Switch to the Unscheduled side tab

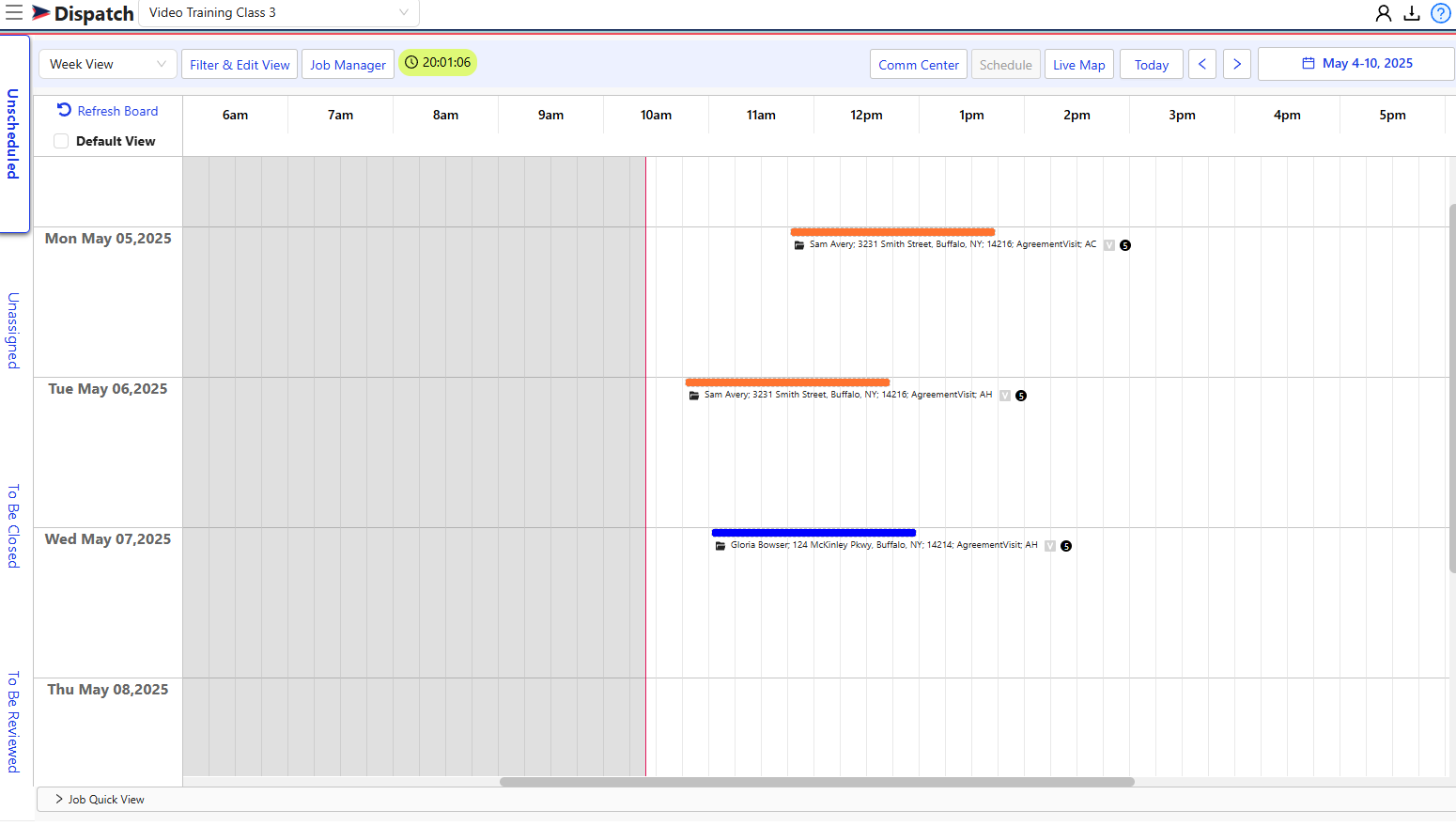point(13,133)
